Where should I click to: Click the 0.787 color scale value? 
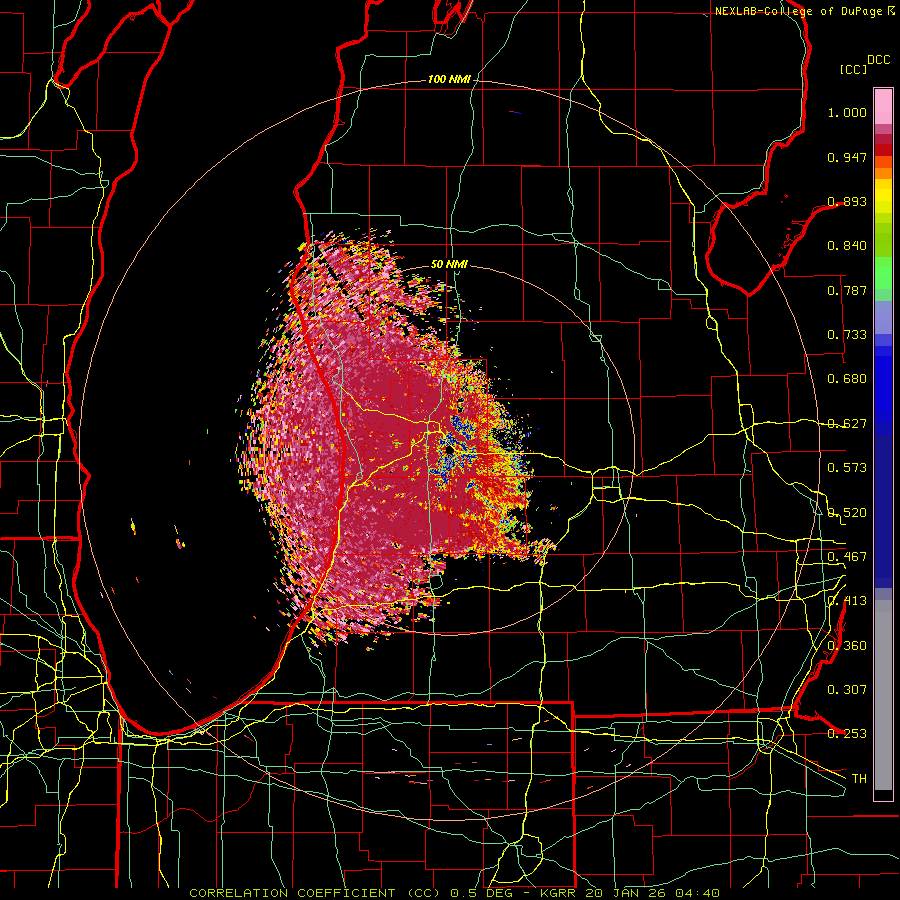(847, 290)
